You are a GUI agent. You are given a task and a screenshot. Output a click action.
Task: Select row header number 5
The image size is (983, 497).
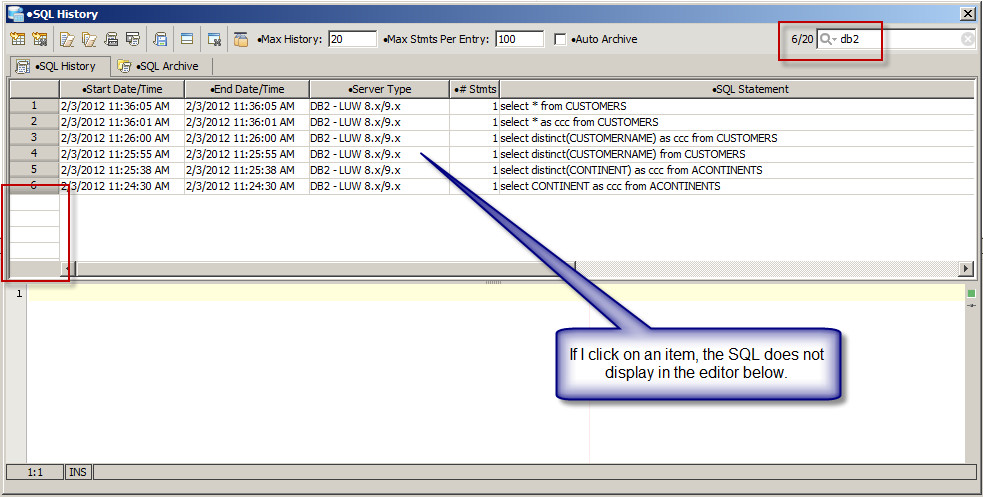[34, 170]
